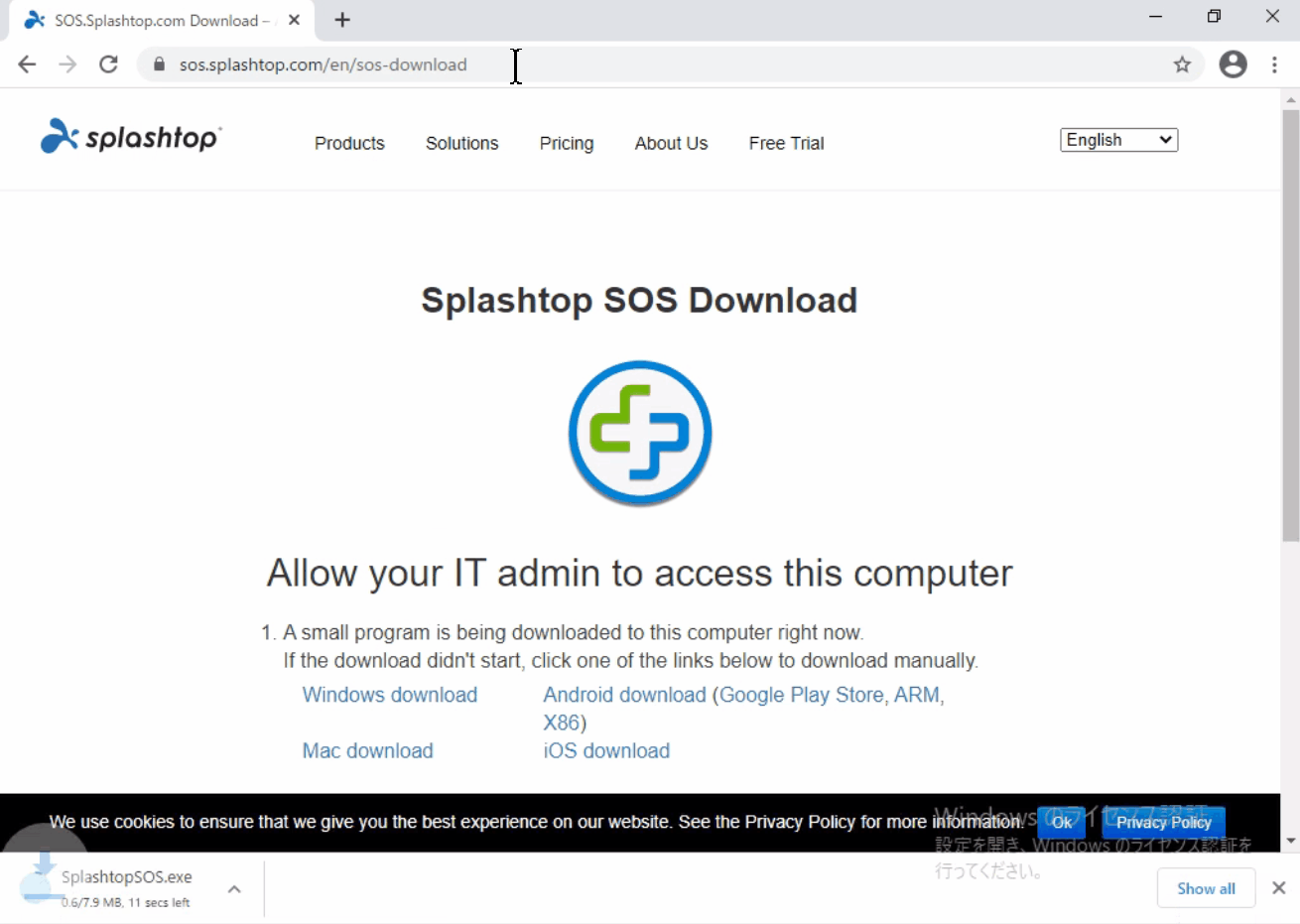1300x924 pixels.
Task: Open the English language dropdown
Action: pos(1119,140)
